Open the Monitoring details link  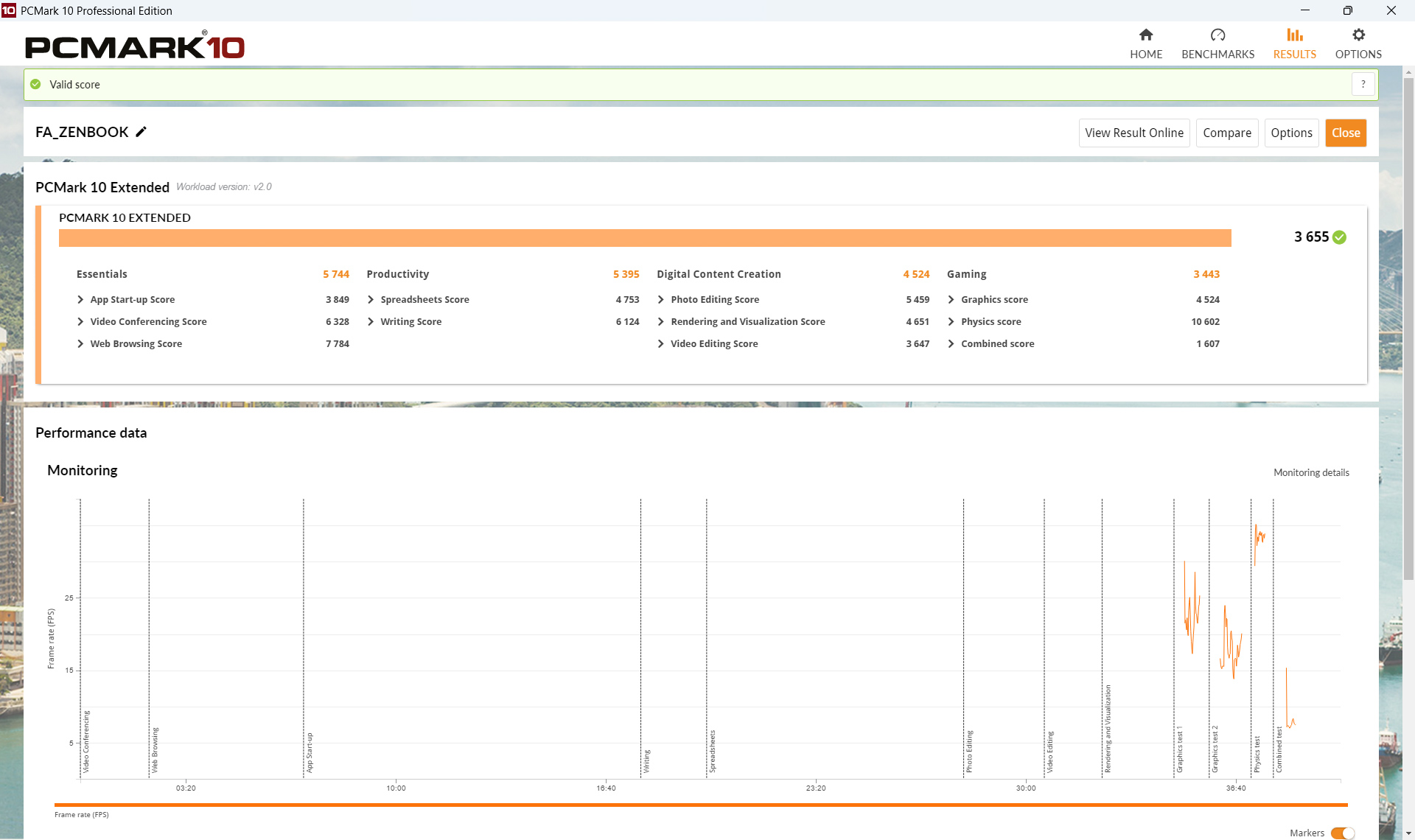point(1310,473)
